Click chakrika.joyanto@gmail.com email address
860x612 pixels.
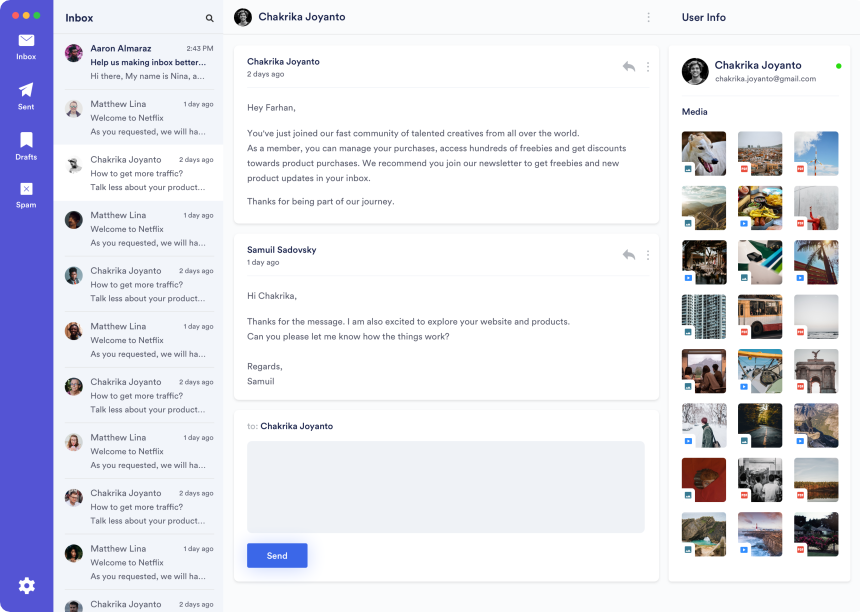click(x=765, y=78)
